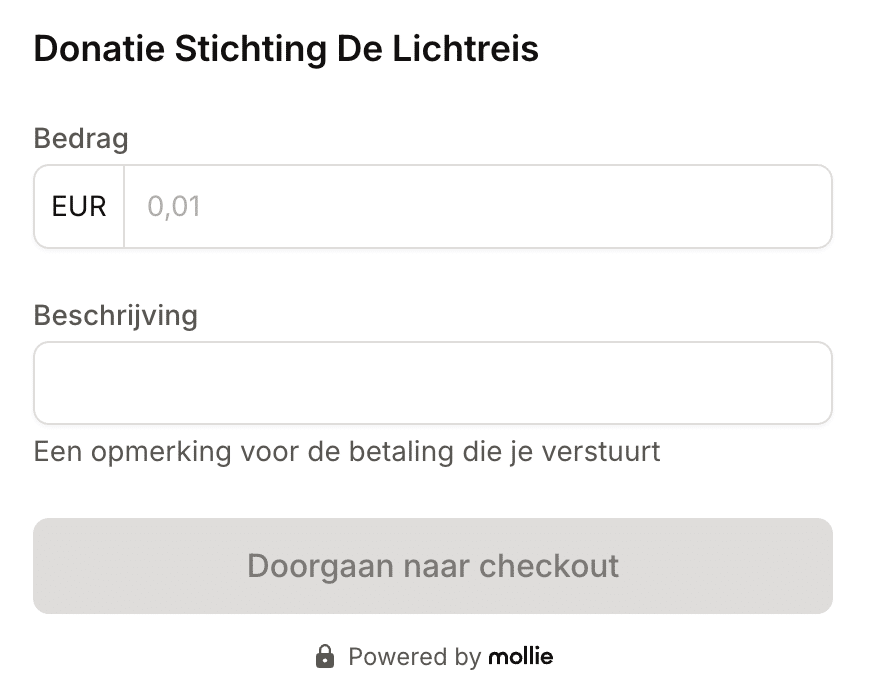Click inside the Beschrijving text field
This screenshot has height=688, width=880.
(432, 383)
